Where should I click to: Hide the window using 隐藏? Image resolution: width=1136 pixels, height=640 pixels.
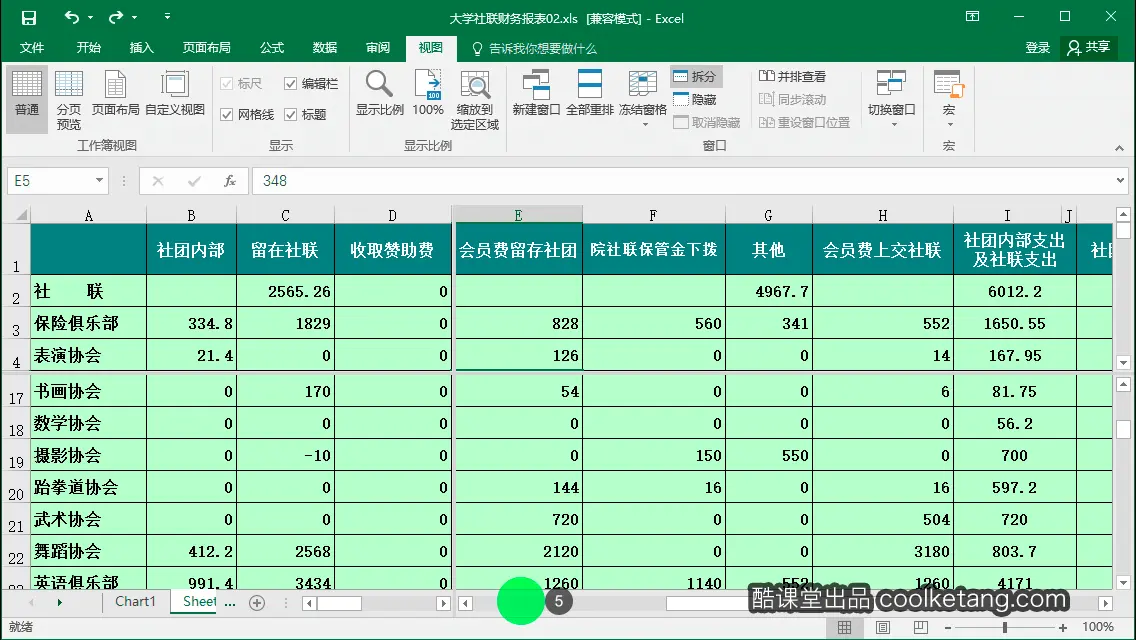coord(695,99)
